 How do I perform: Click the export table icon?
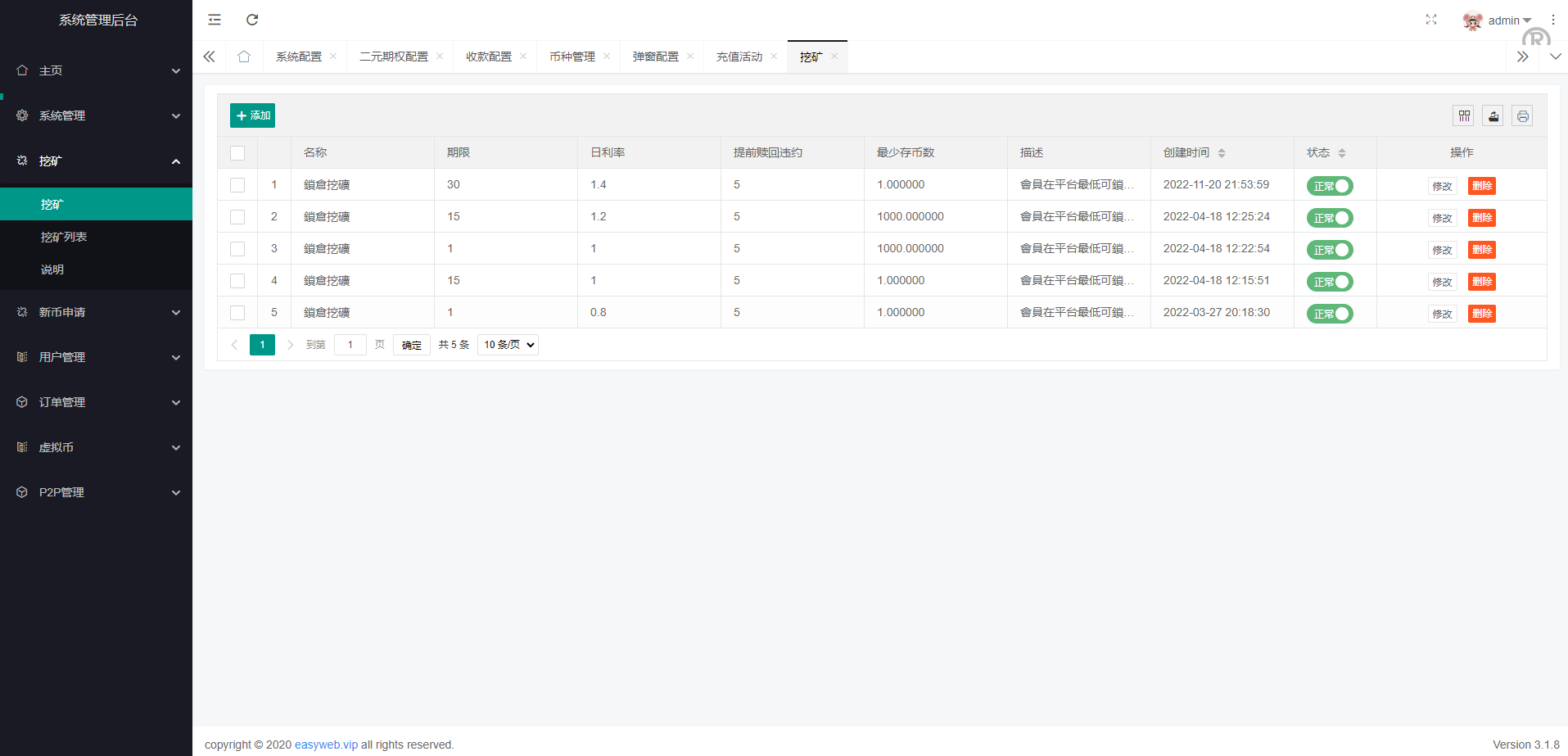(1493, 116)
